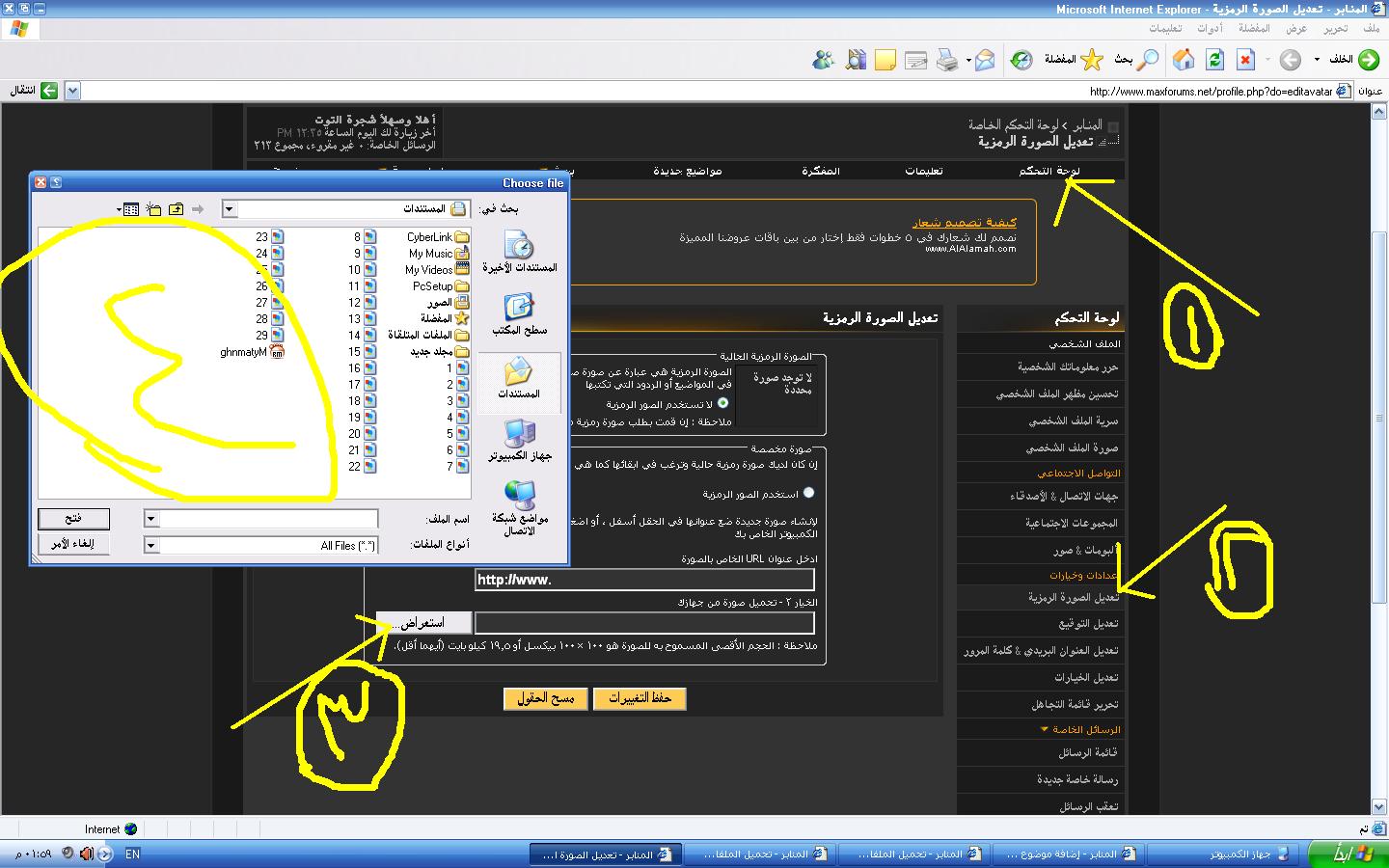Open the History clock icon
The height and width of the screenshot is (868, 1389).
pyautogui.click(x=1021, y=61)
